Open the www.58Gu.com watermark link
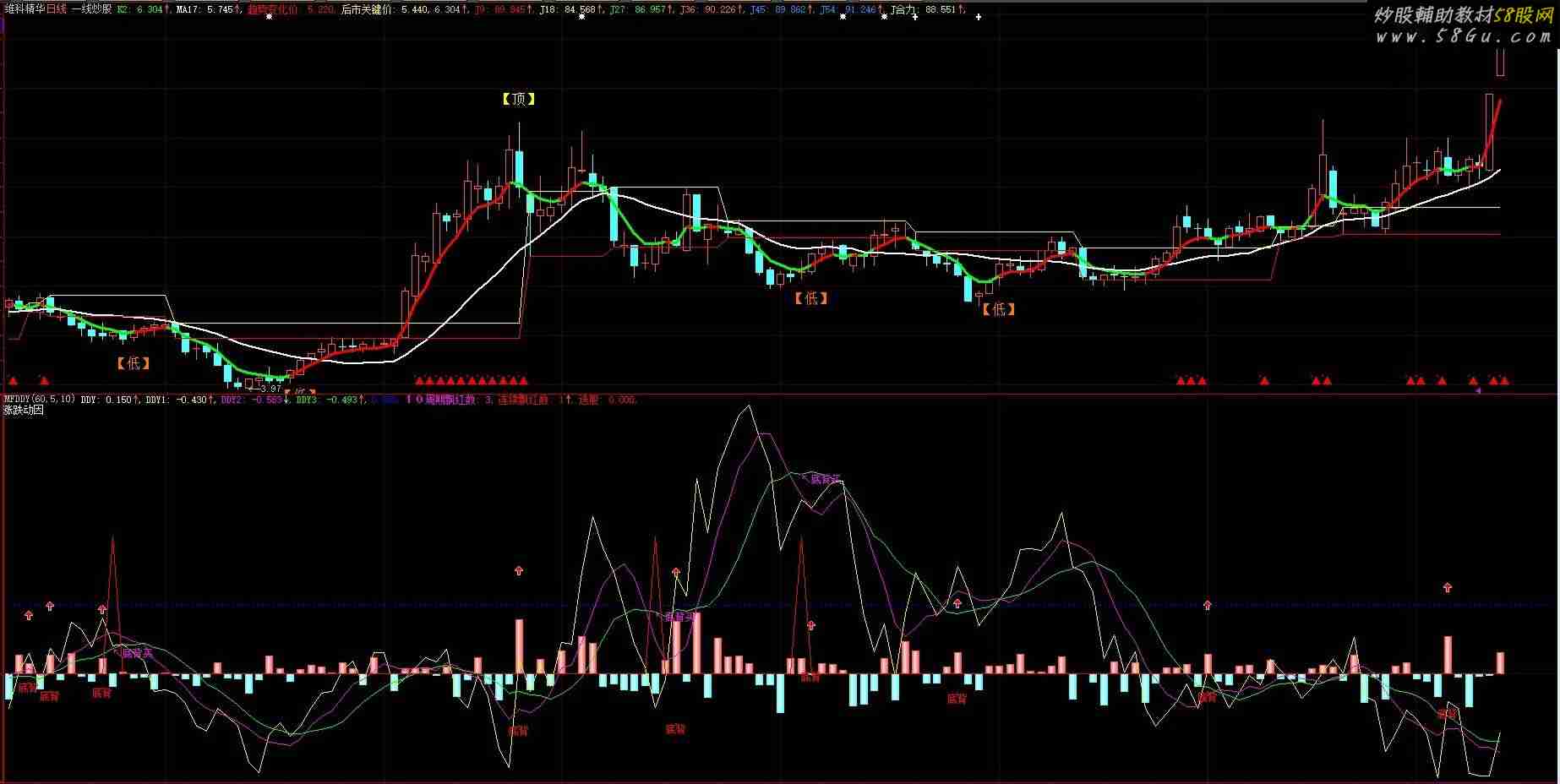The height and width of the screenshot is (784, 1560). pos(1463,36)
